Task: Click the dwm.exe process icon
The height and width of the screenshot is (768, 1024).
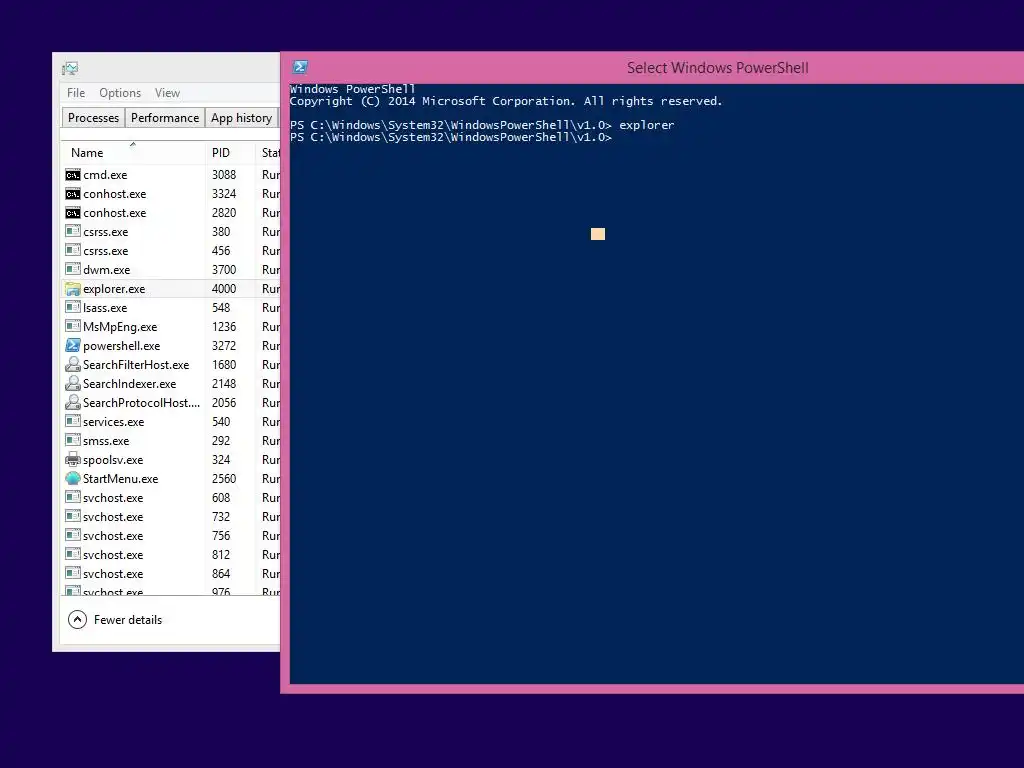Action: [72, 269]
